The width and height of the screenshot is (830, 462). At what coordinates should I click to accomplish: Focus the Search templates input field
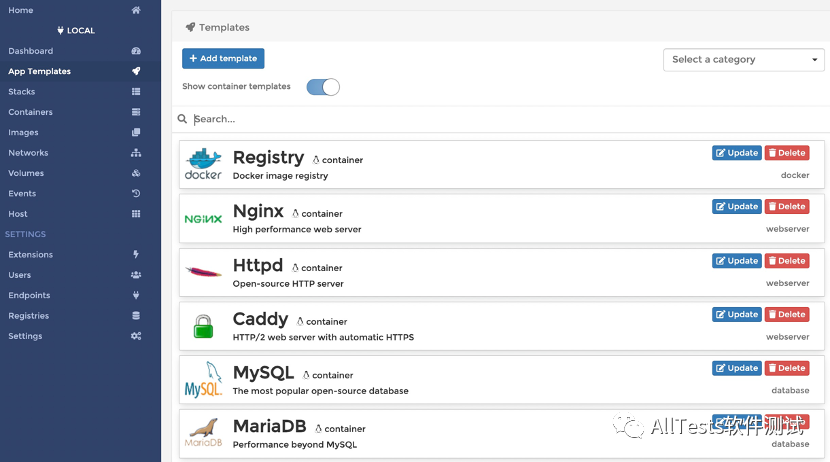coord(508,119)
